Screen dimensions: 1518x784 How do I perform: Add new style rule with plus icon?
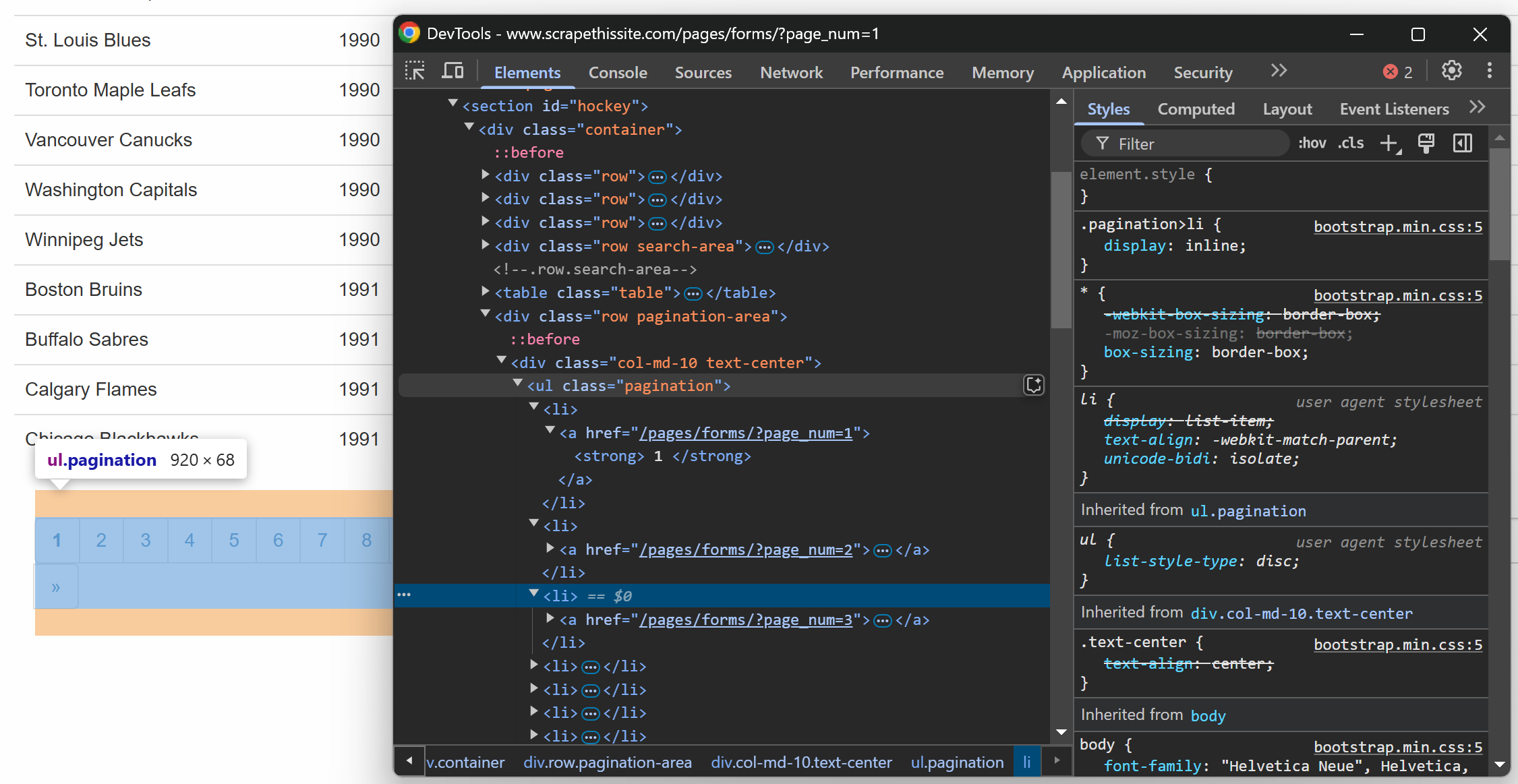click(1389, 144)
